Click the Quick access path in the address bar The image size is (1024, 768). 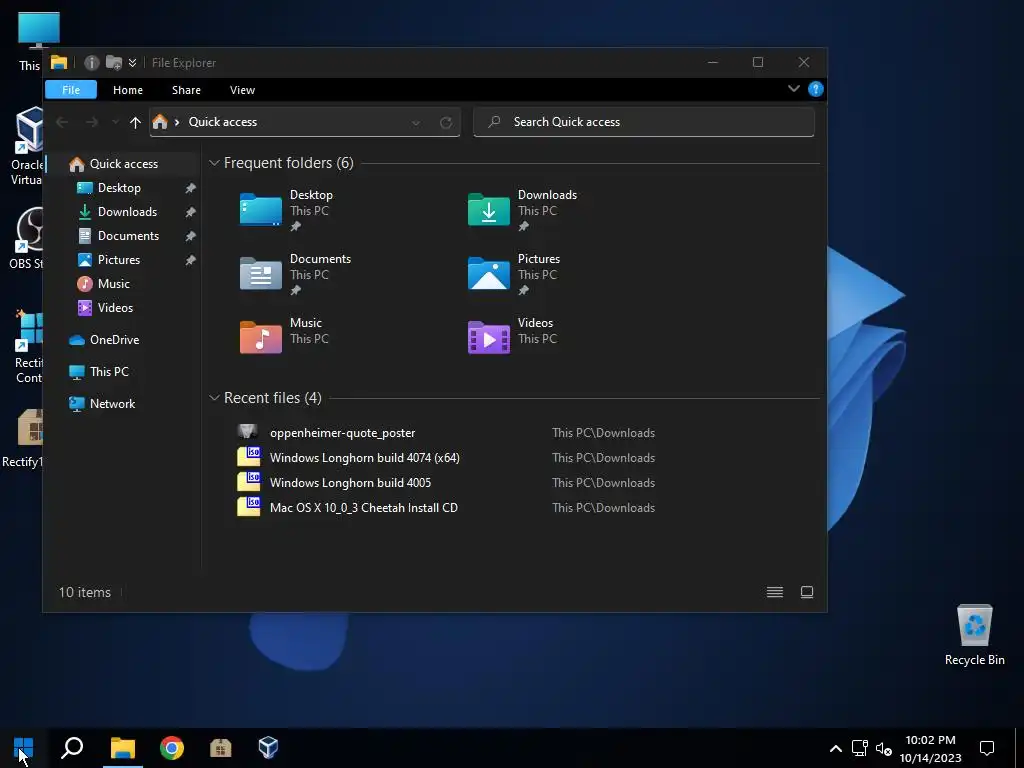pos(223,122)
